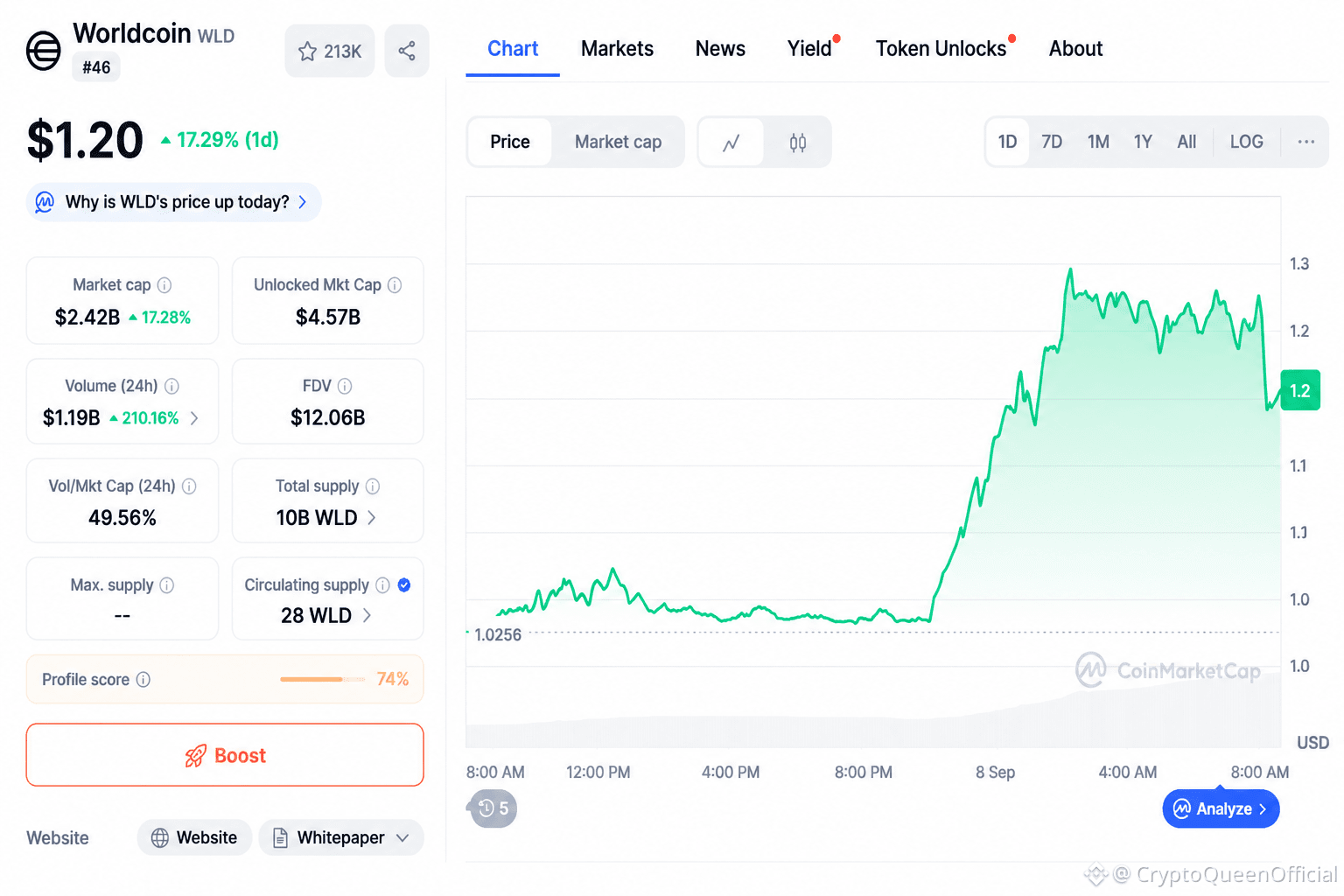
Task: Click the Profile score info icon
Action: 143,680
